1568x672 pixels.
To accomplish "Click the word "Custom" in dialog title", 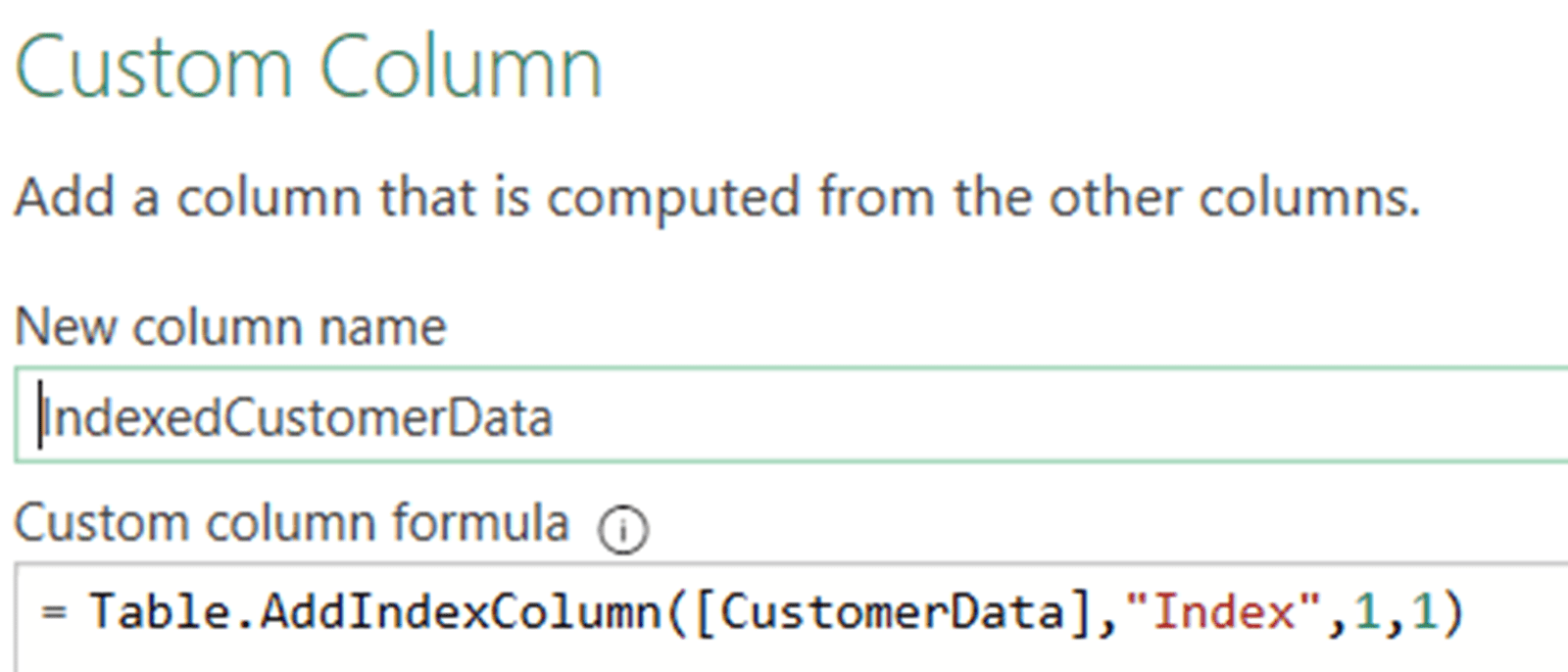I will (x=154, y=69).
